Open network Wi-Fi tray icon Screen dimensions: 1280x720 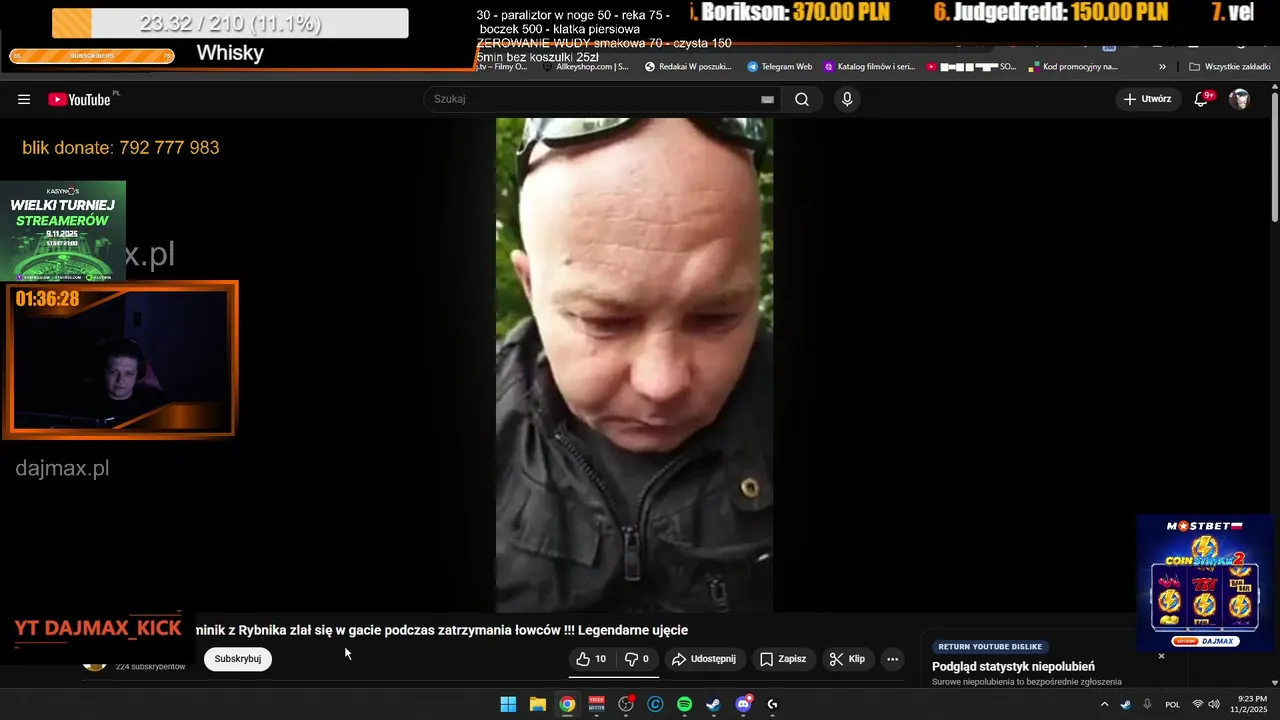pos(1198,704)
